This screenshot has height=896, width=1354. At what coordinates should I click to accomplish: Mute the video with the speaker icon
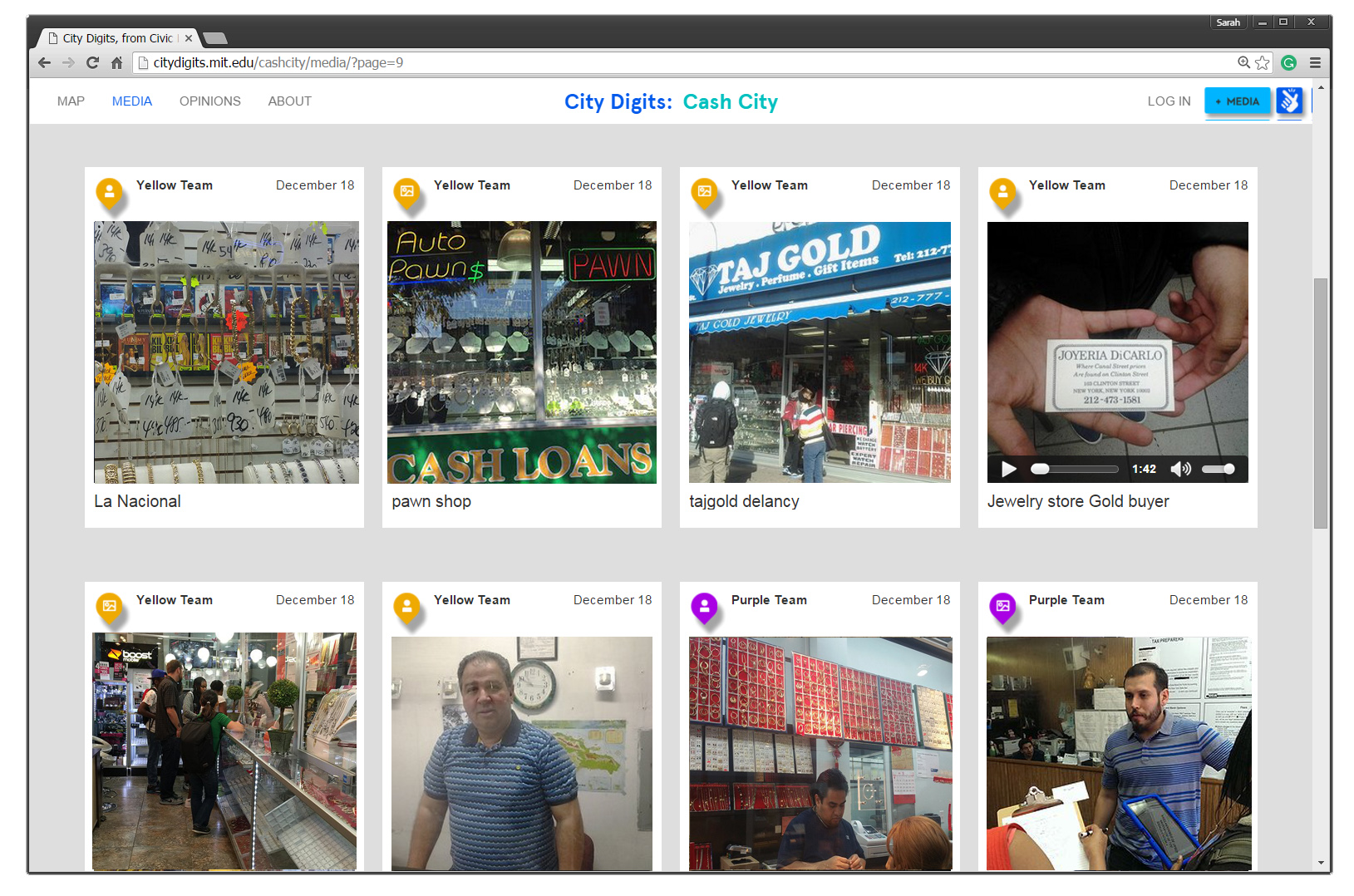[1180, 469]
